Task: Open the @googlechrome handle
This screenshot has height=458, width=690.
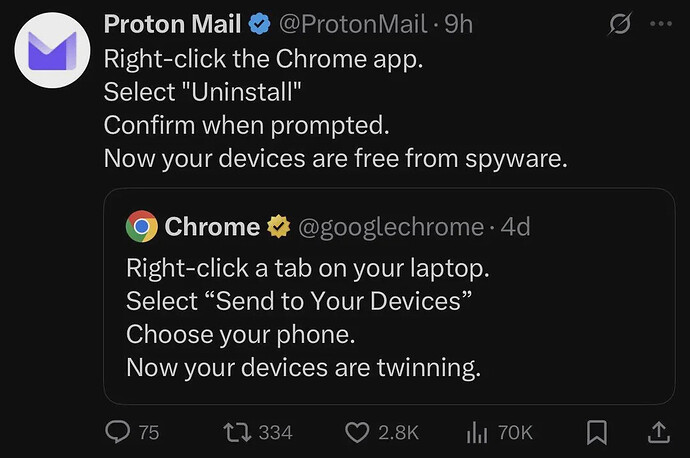Action: point(391,227)
